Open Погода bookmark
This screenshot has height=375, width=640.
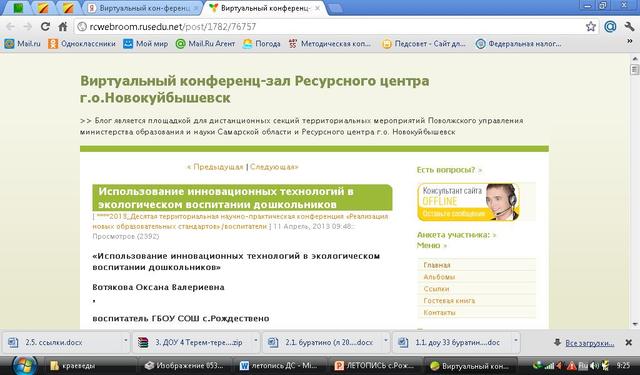pyautogui.click(x=261, y=44)
